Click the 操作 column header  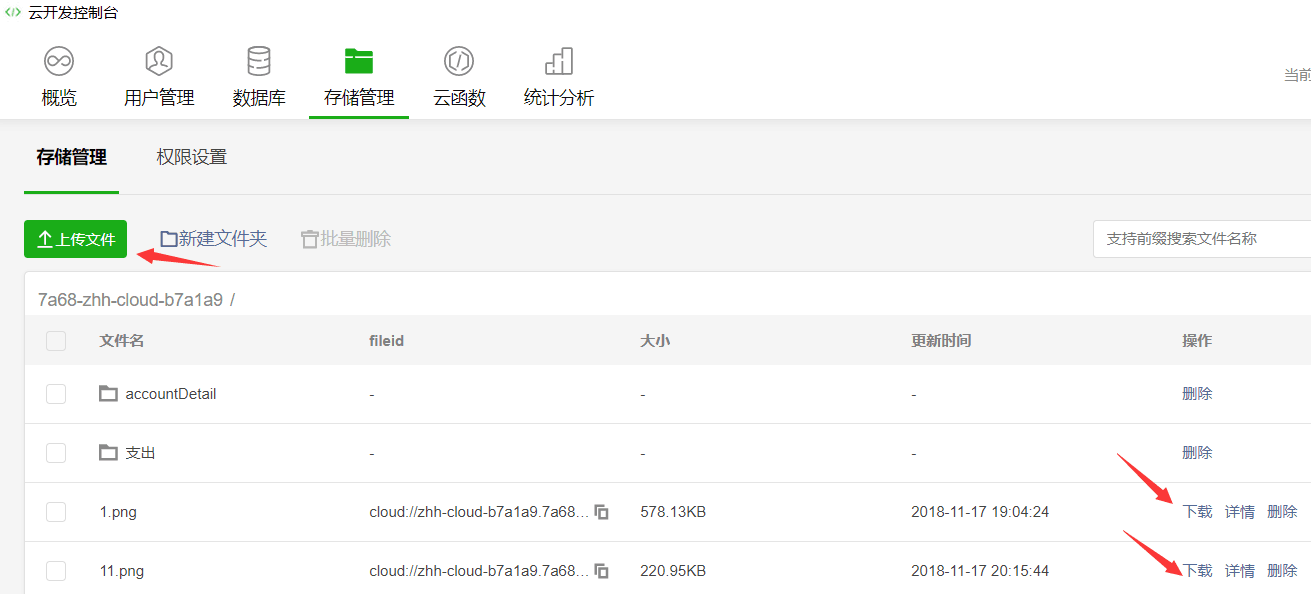click(x=1197, y=341)
